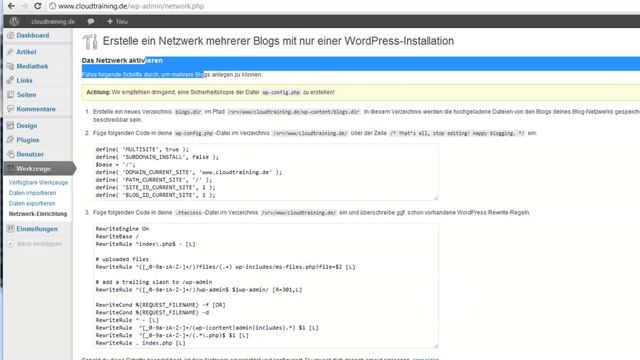Image resolution: width=640 pixels, height=360 pixels.
Task: Open the comments bubble in admin bar
Action: click(91, 22)
